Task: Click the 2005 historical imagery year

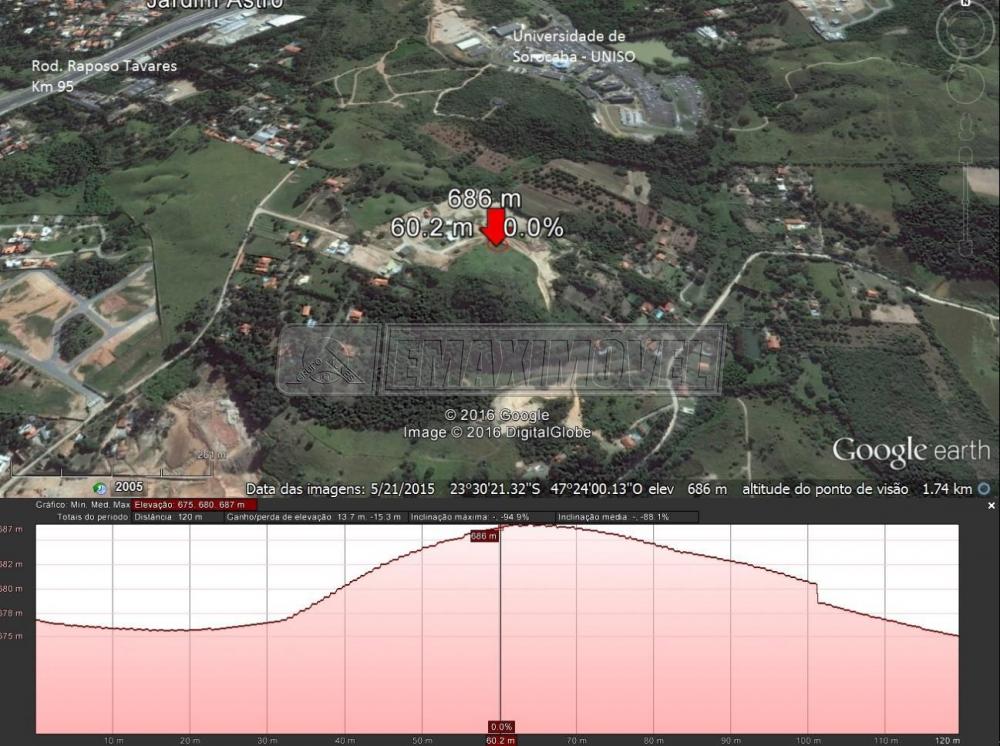Action: click(129, 487)
